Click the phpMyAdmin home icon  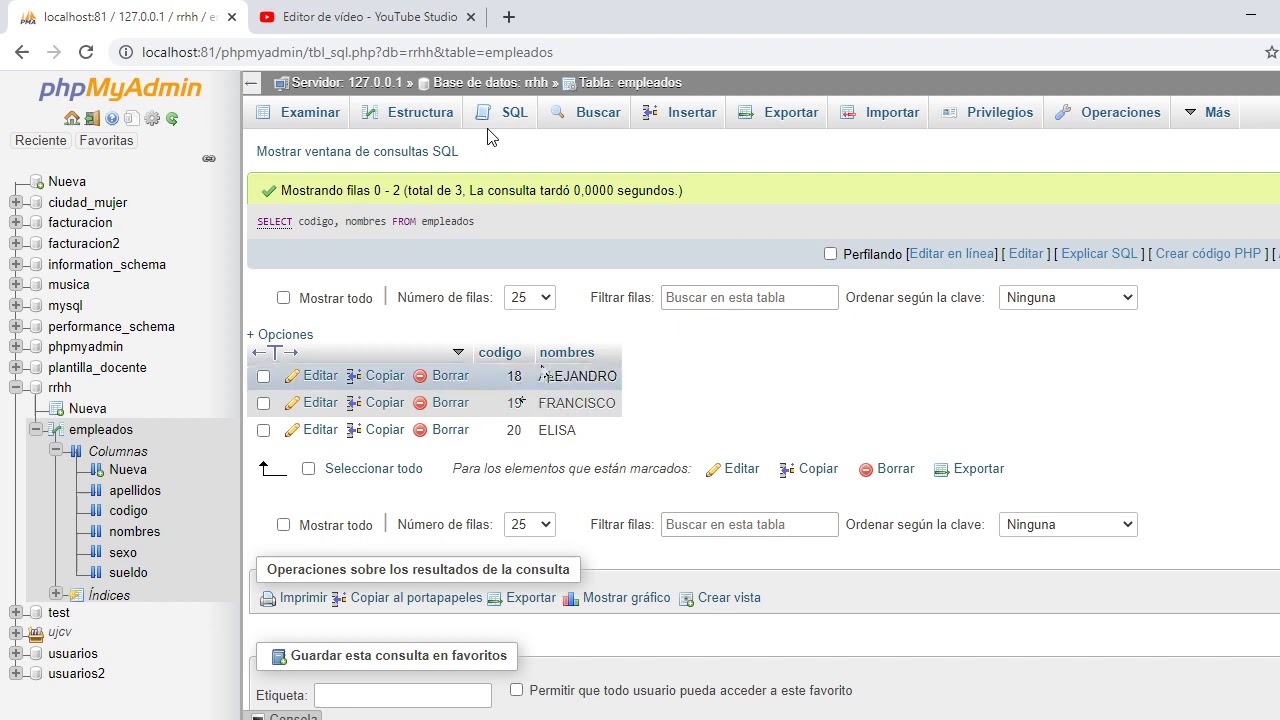click(72, 118)
